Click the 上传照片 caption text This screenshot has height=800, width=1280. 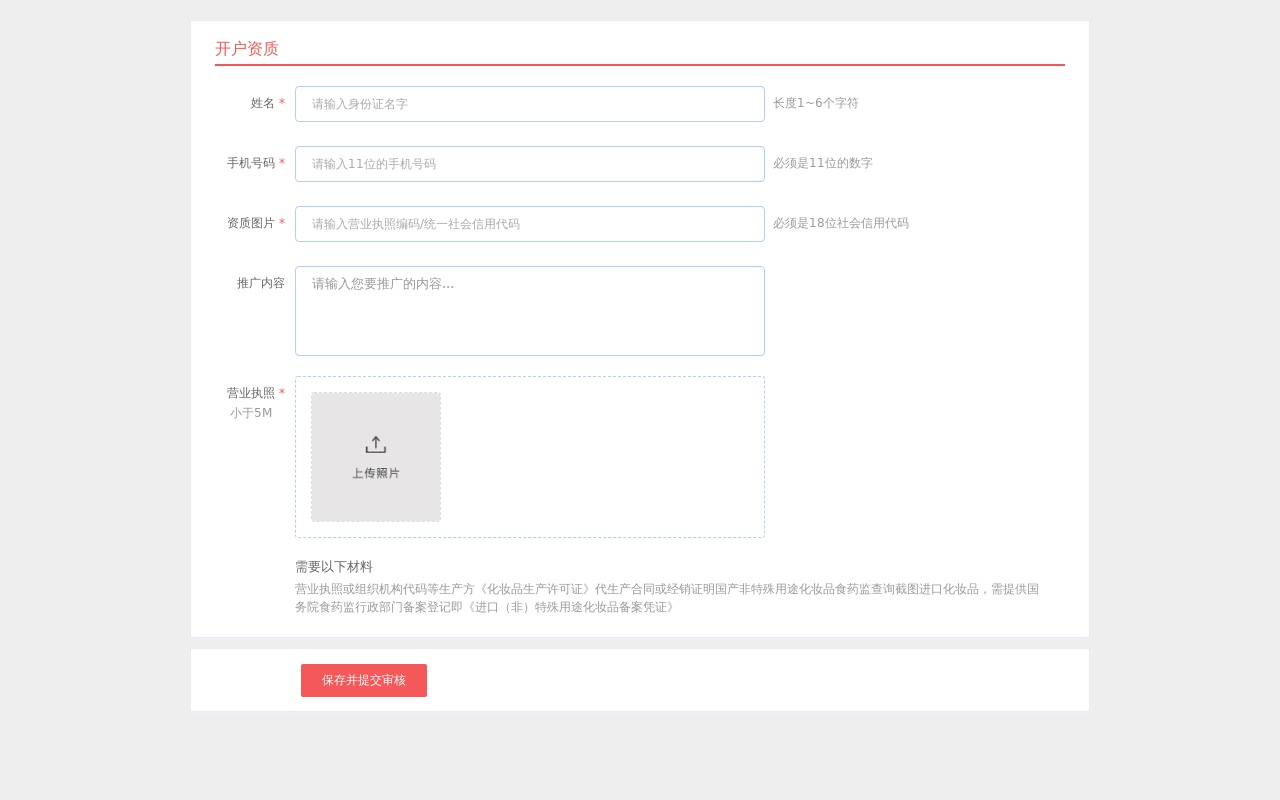click(x=376, y=473)
